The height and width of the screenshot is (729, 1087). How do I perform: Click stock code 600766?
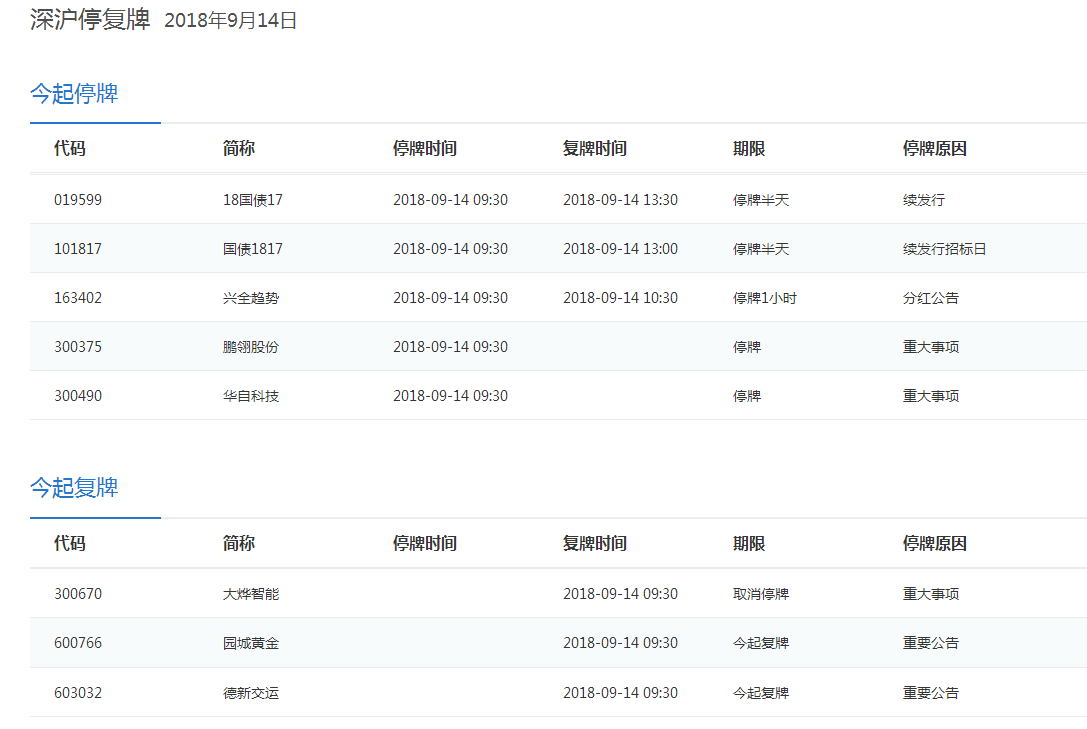78,643
